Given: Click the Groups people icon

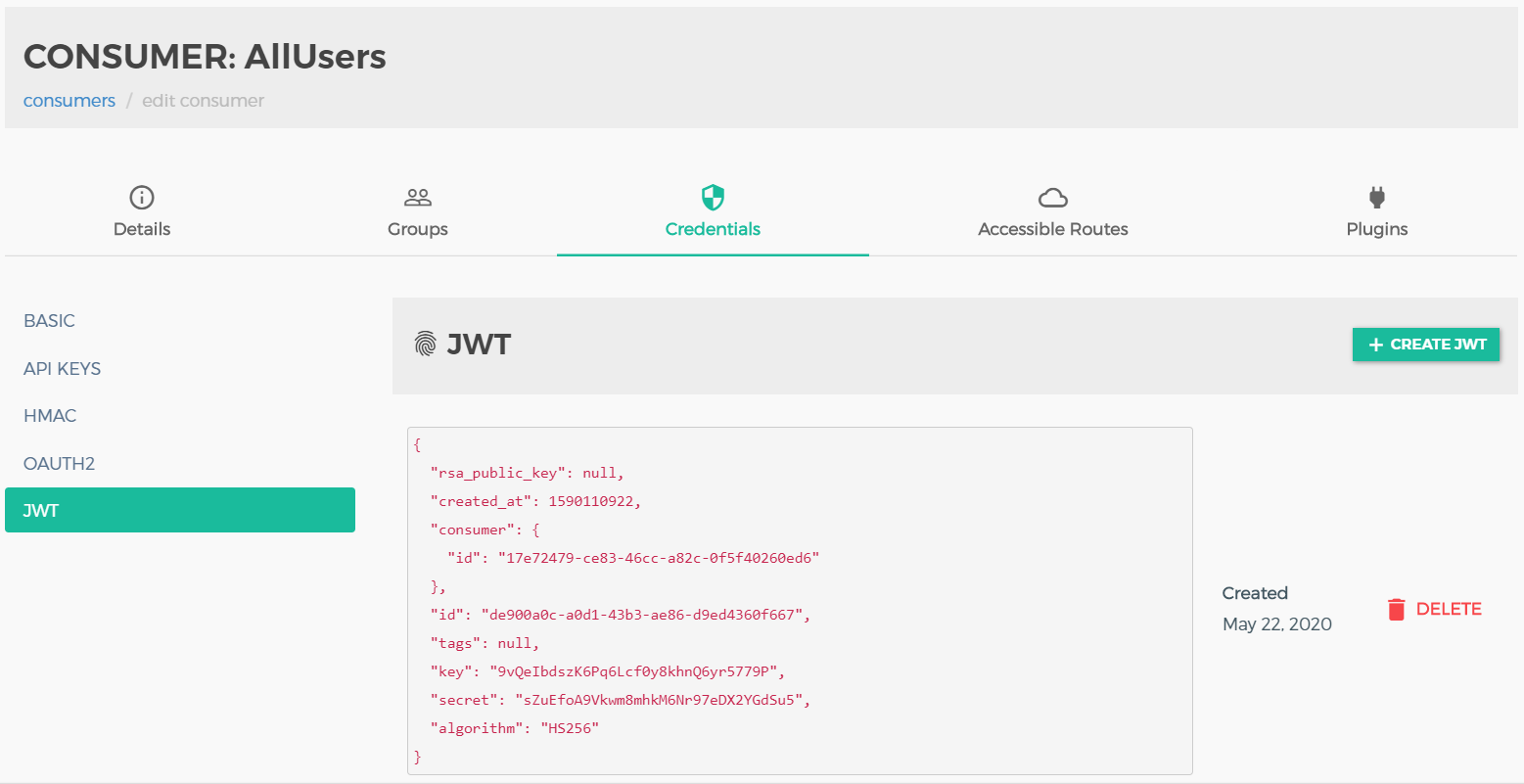Looking at the screenshot, I should click(x=418, y=196).
